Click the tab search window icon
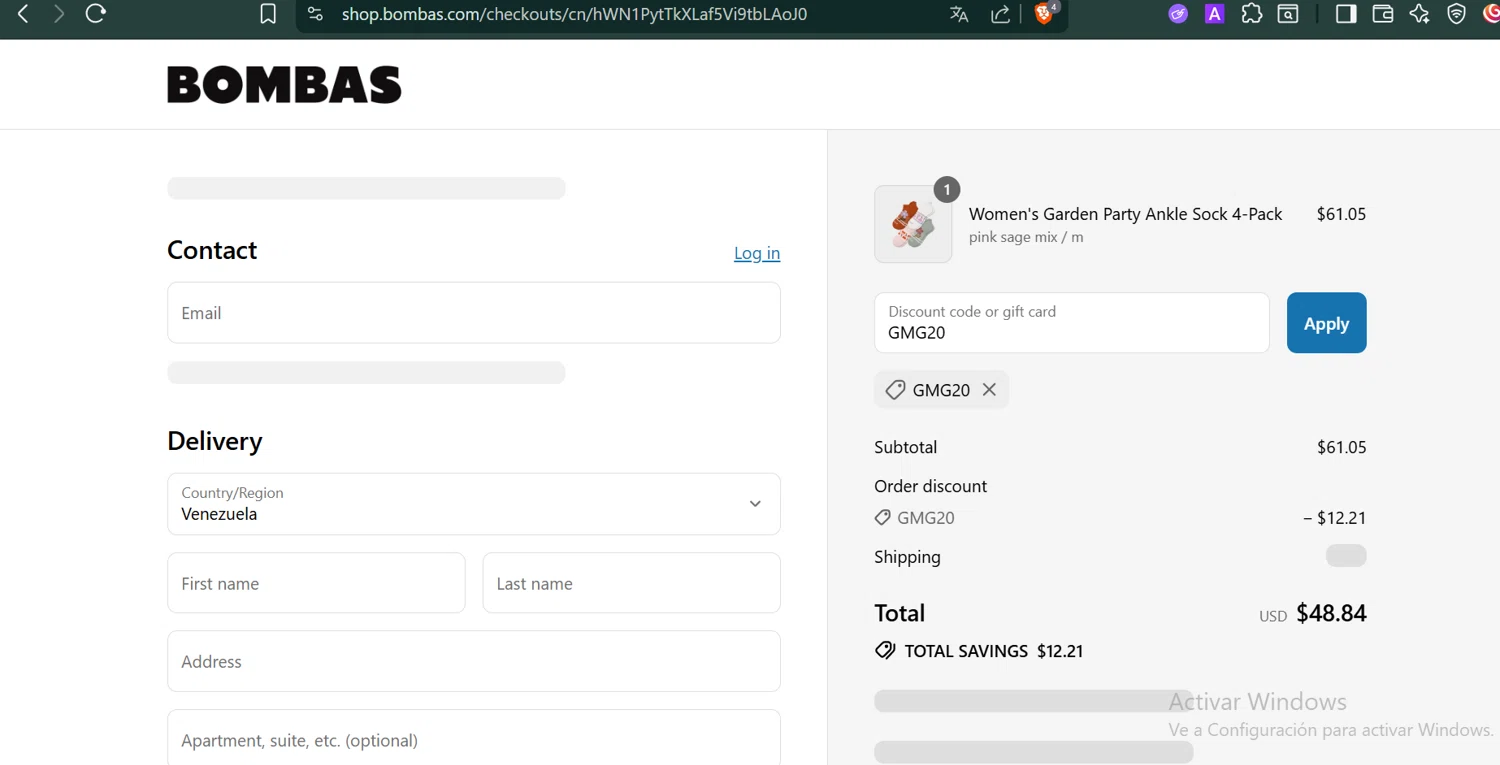The width and height of the screenshot is (1500, 765). (1288, 14)
